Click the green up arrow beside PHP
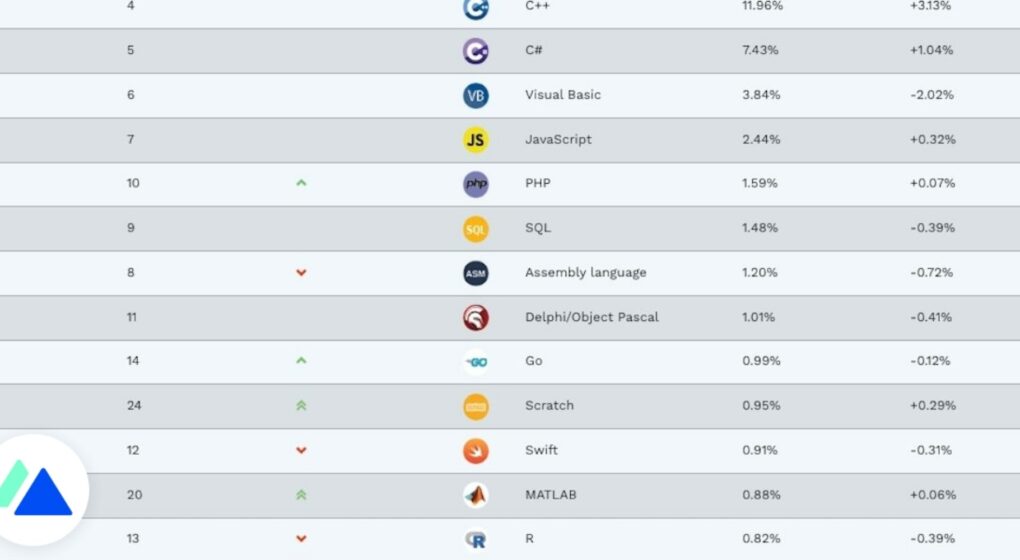1020x560 pixels. tap(301, 183)
